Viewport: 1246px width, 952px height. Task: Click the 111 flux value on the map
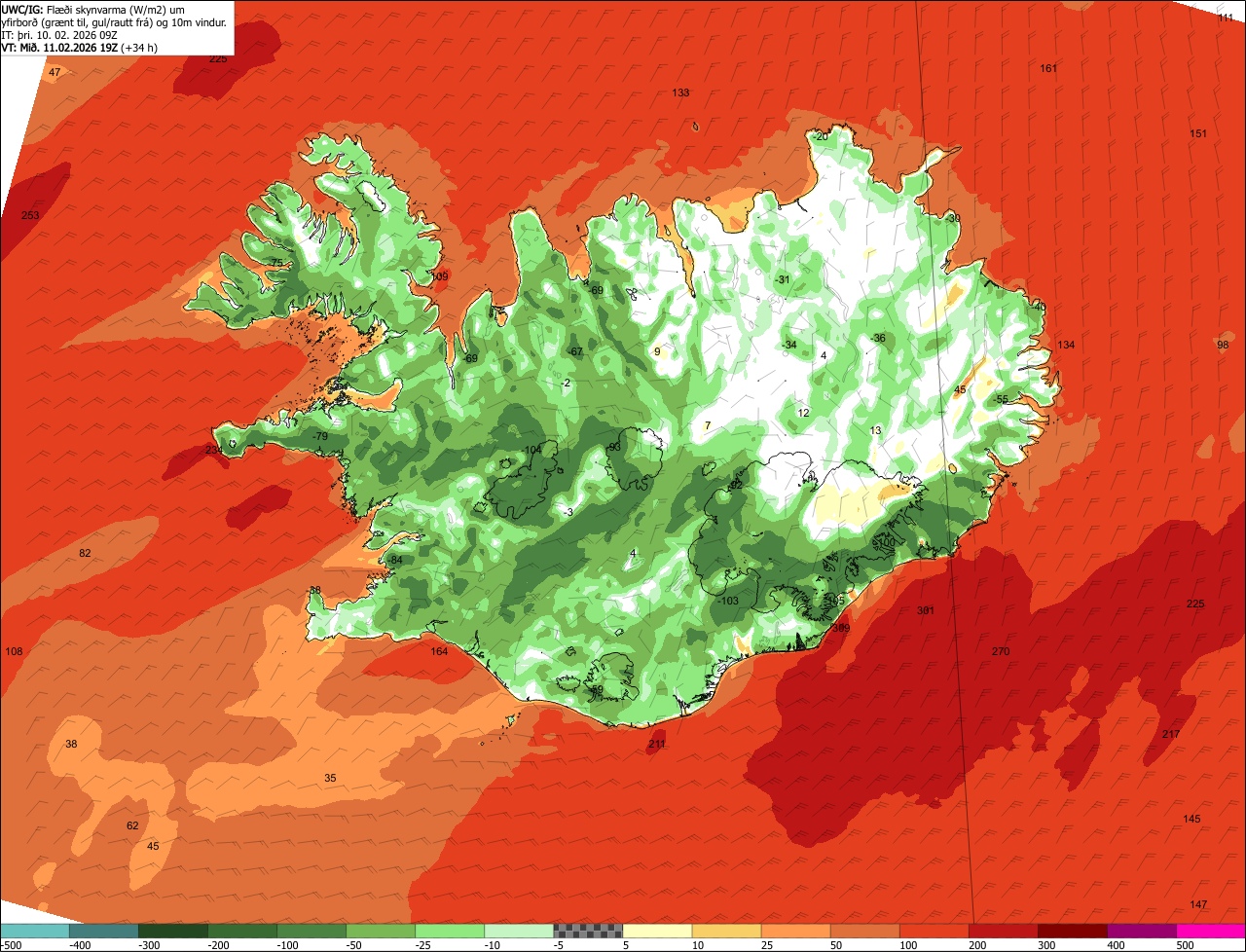pyautogui.click(x=1226, y=18)
